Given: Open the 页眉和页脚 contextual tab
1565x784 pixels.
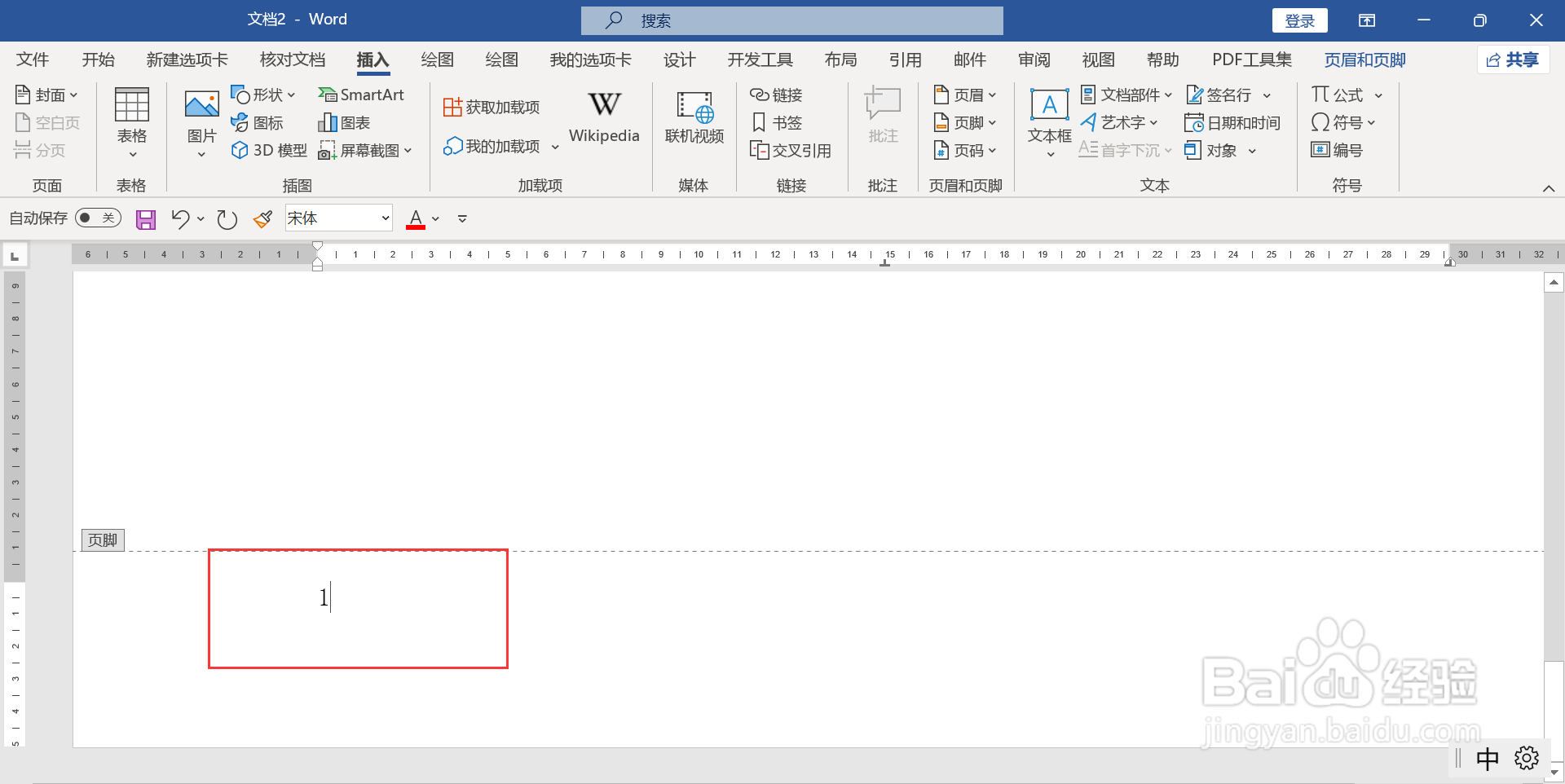Looking at the screenshot, I should coord(1365,60).
